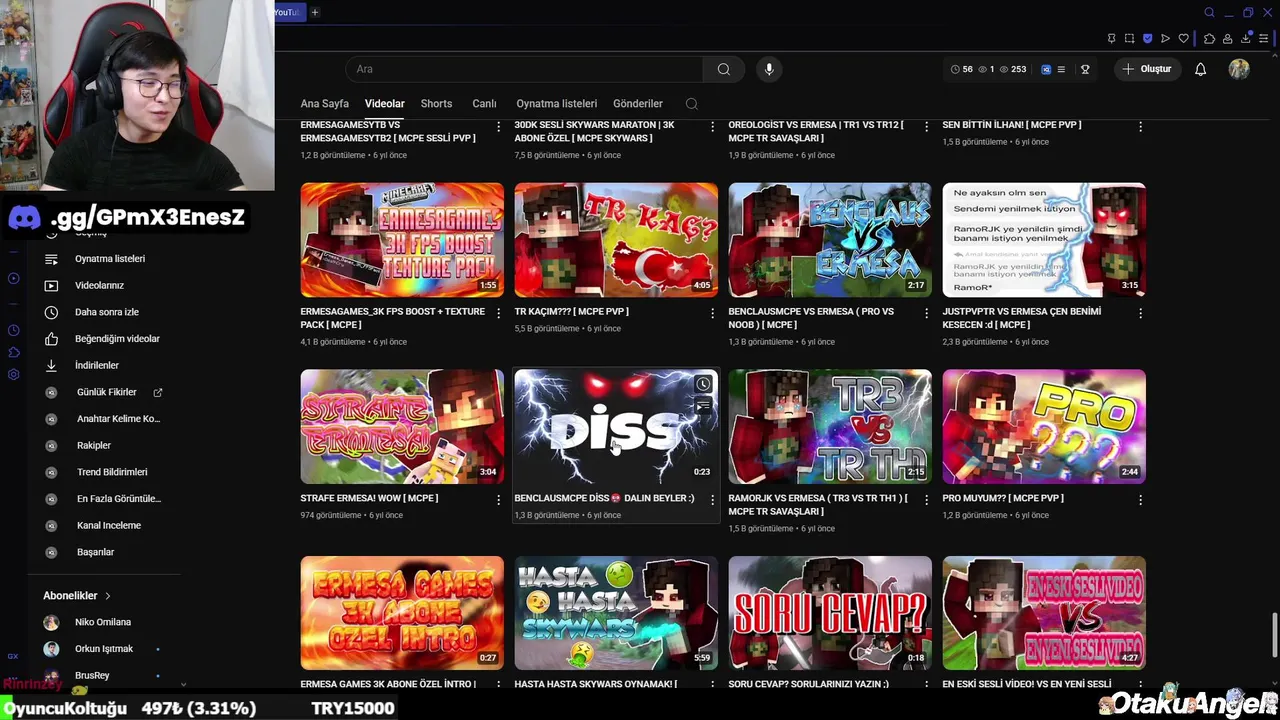Click Add to queue icon on DISS thumbnail
Image resolution: width=1280 pixels, height=720 pixels.
pyautogui.click(x=703, y=405)
